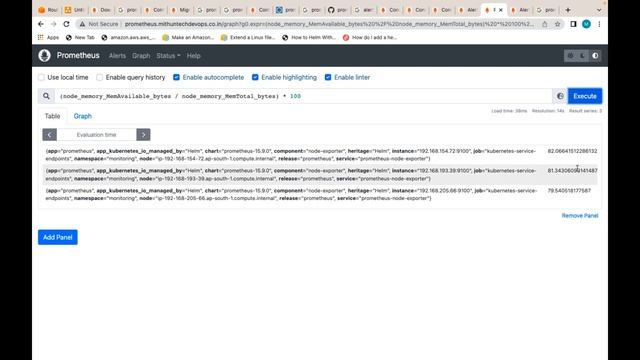The height and width of the screenshot is (360, 640).
Task: Switch to the 'Rou' first browser tab
Action: 47,10
